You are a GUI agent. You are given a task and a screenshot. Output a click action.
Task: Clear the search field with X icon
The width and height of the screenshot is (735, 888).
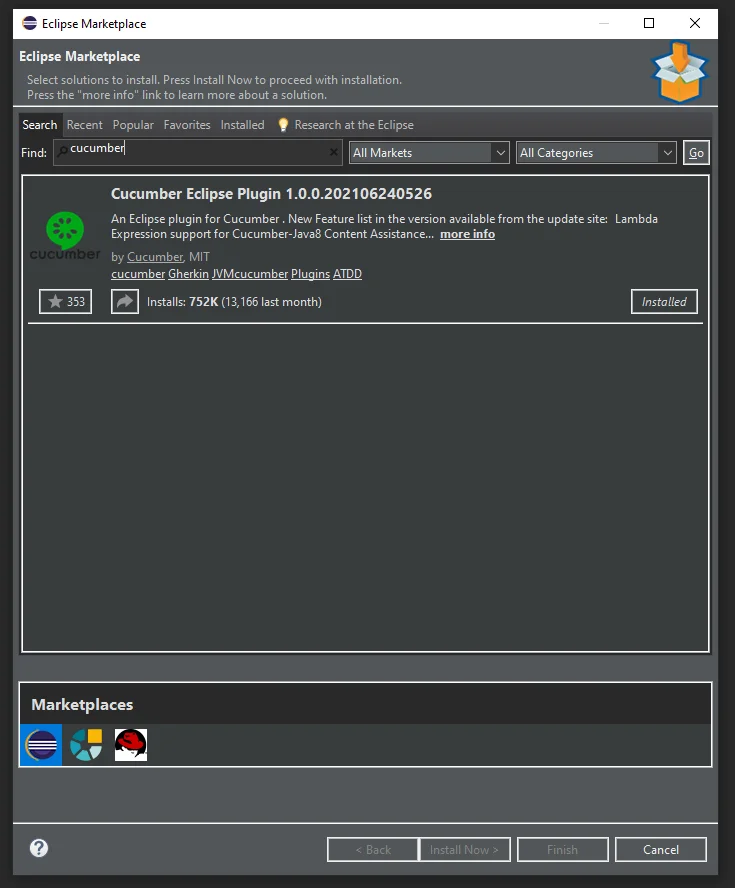(x=334, y=152)
